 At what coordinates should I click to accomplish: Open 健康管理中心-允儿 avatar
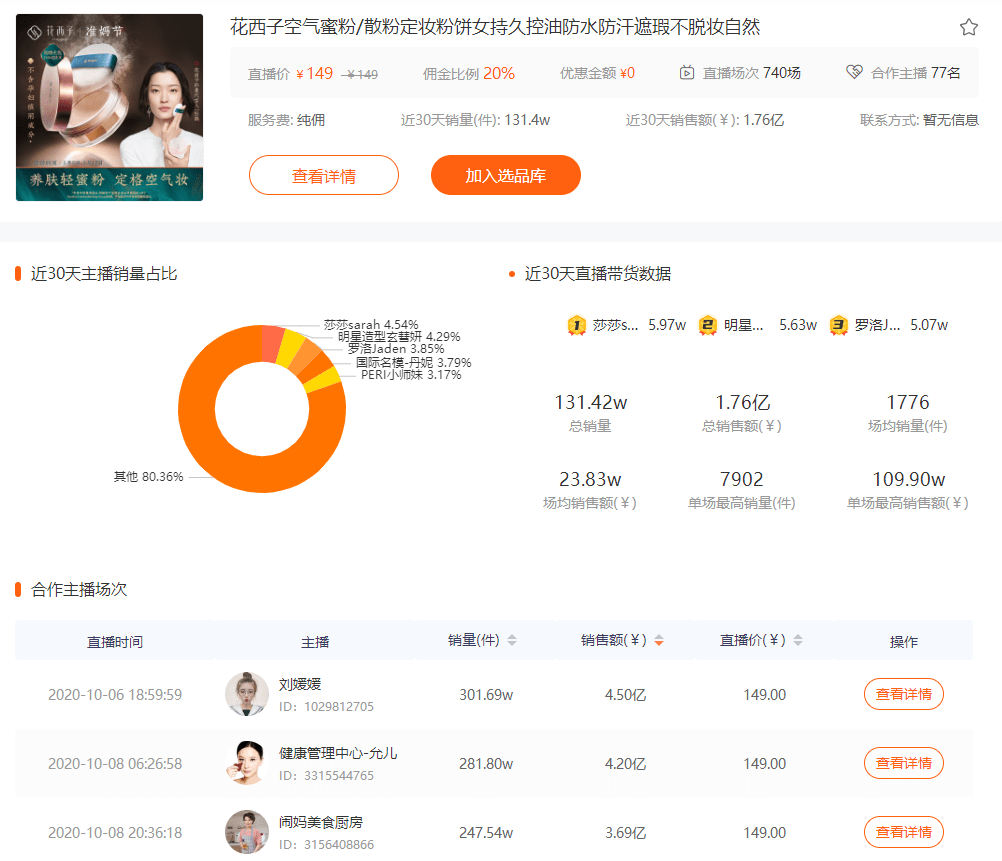click(246, 763)
